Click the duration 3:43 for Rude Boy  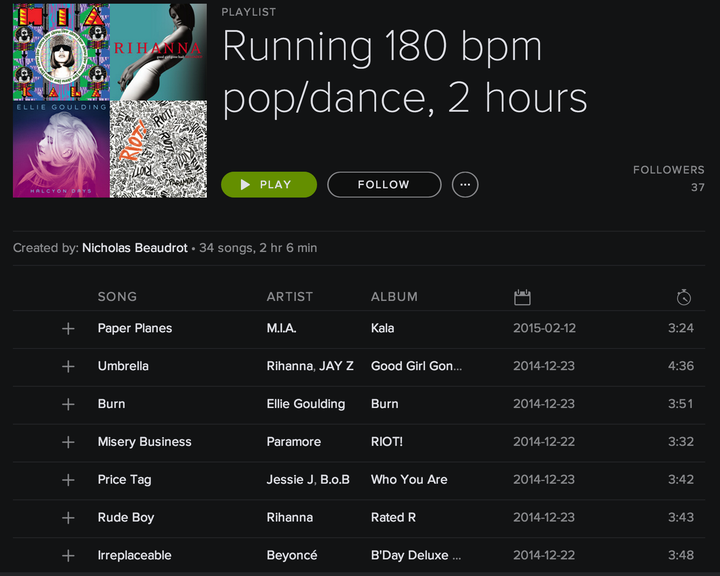coord(681,518)
